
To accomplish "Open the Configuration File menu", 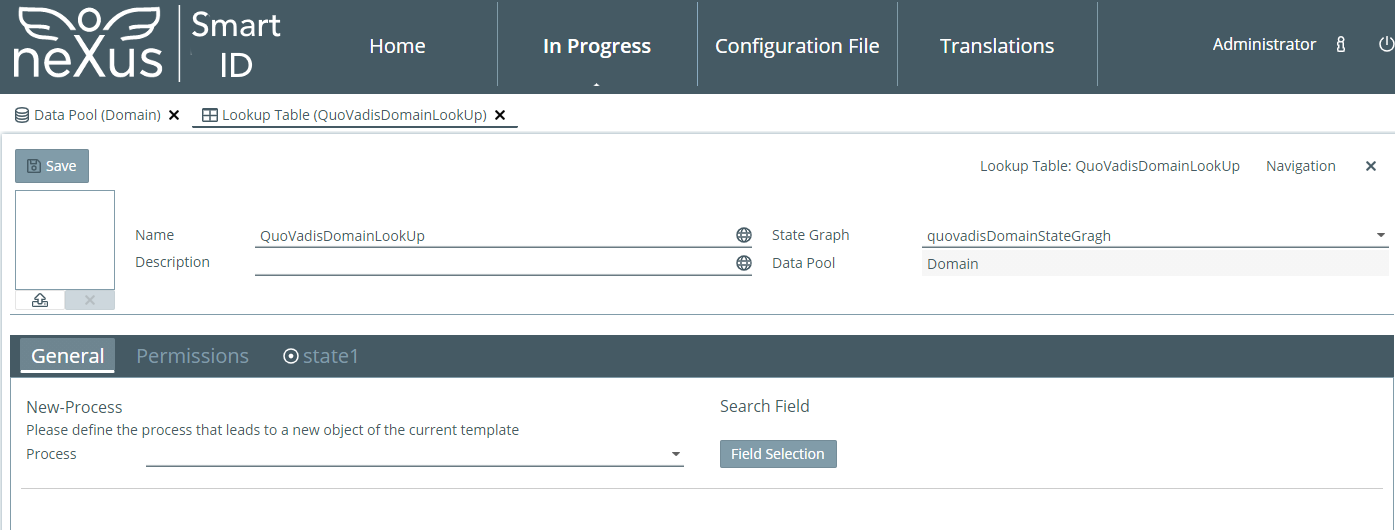I will click(797, 46).
